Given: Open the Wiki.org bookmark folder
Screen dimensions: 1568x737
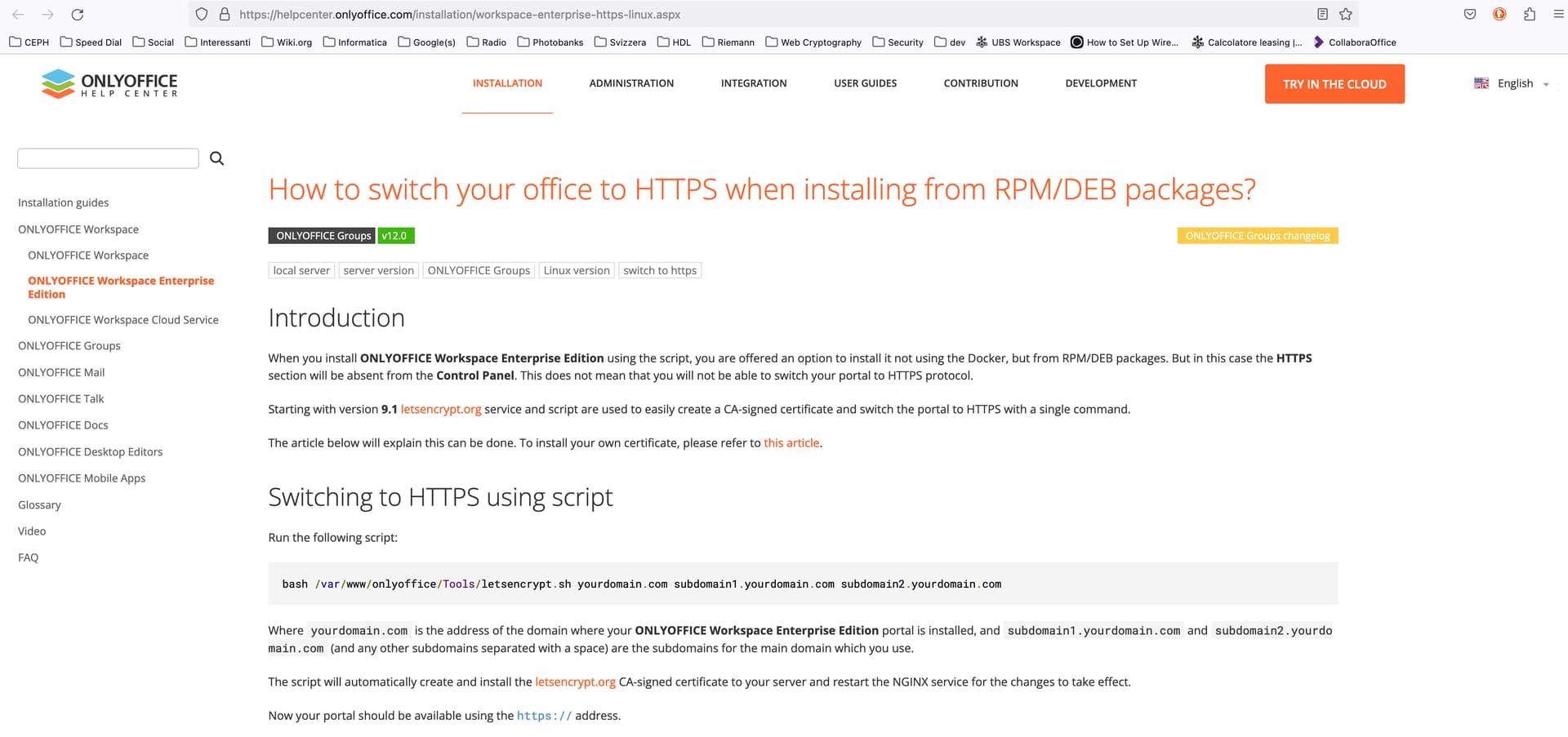Looking at the screenshot, I should click(x=287, y=42).
